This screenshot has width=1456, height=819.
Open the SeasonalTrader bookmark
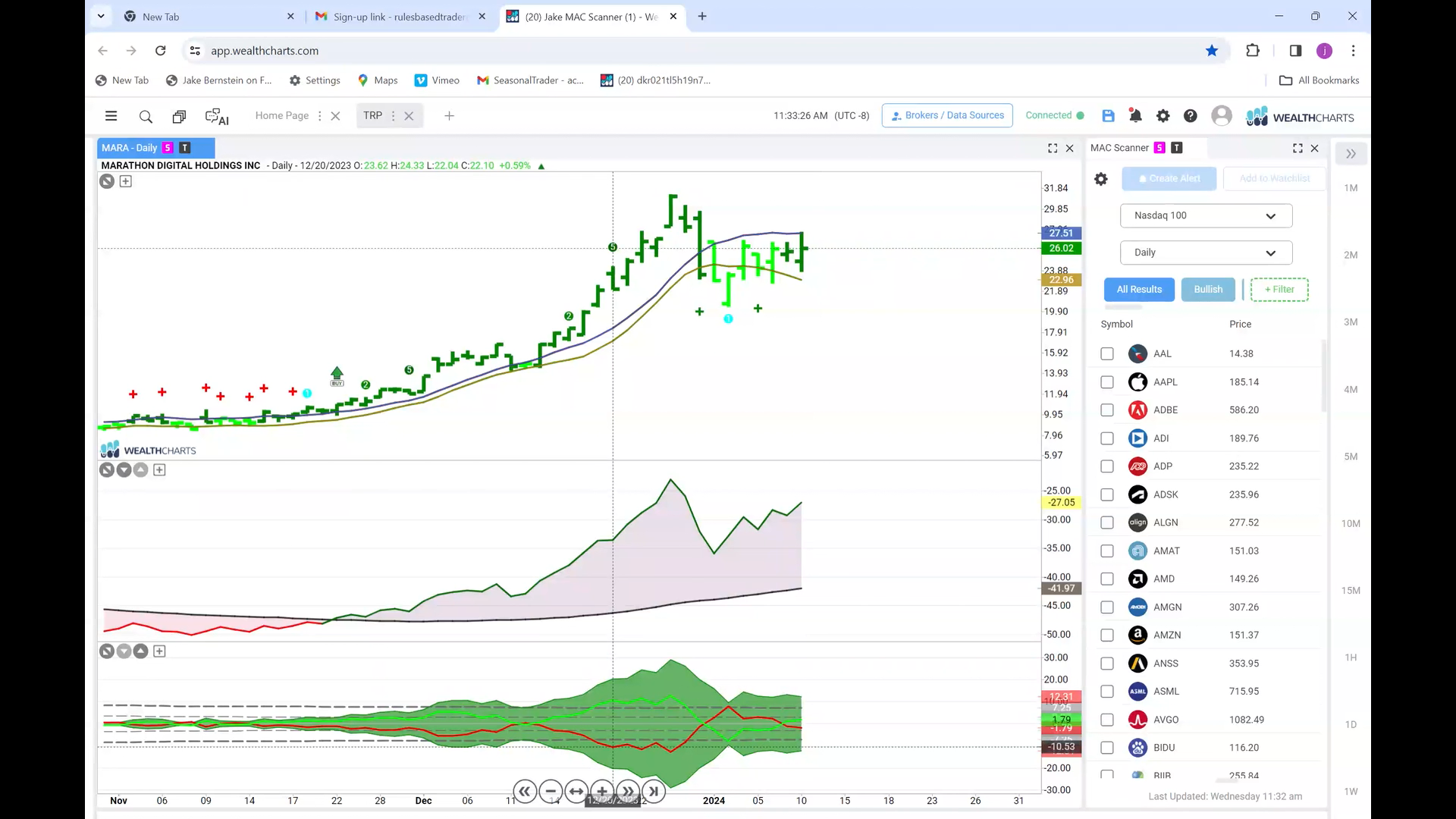point(530,80)
